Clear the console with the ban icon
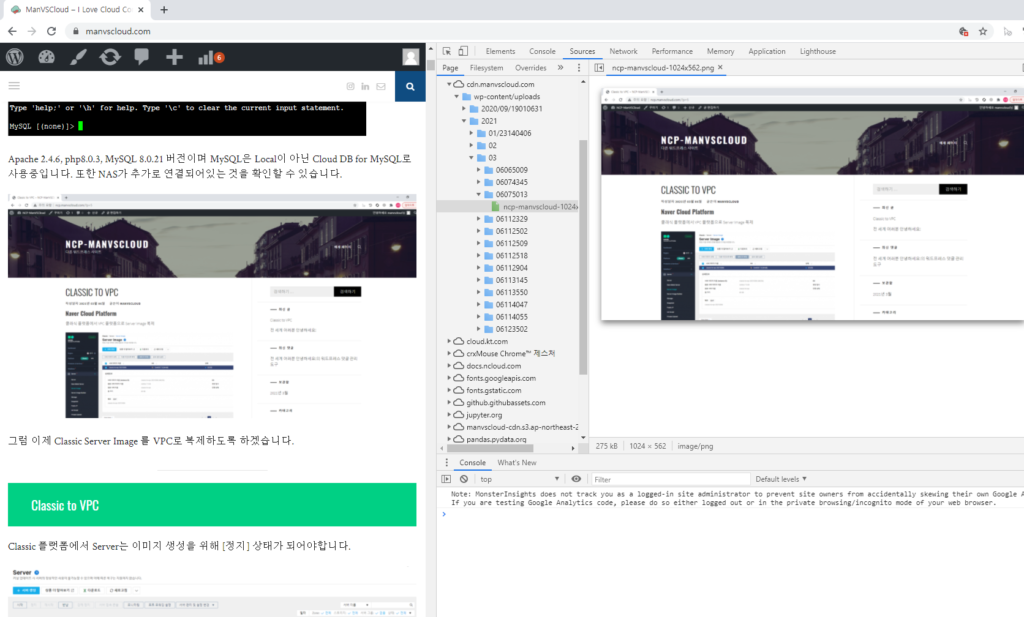This screenshot has height=617, width=1024. (x=464, y=479)
